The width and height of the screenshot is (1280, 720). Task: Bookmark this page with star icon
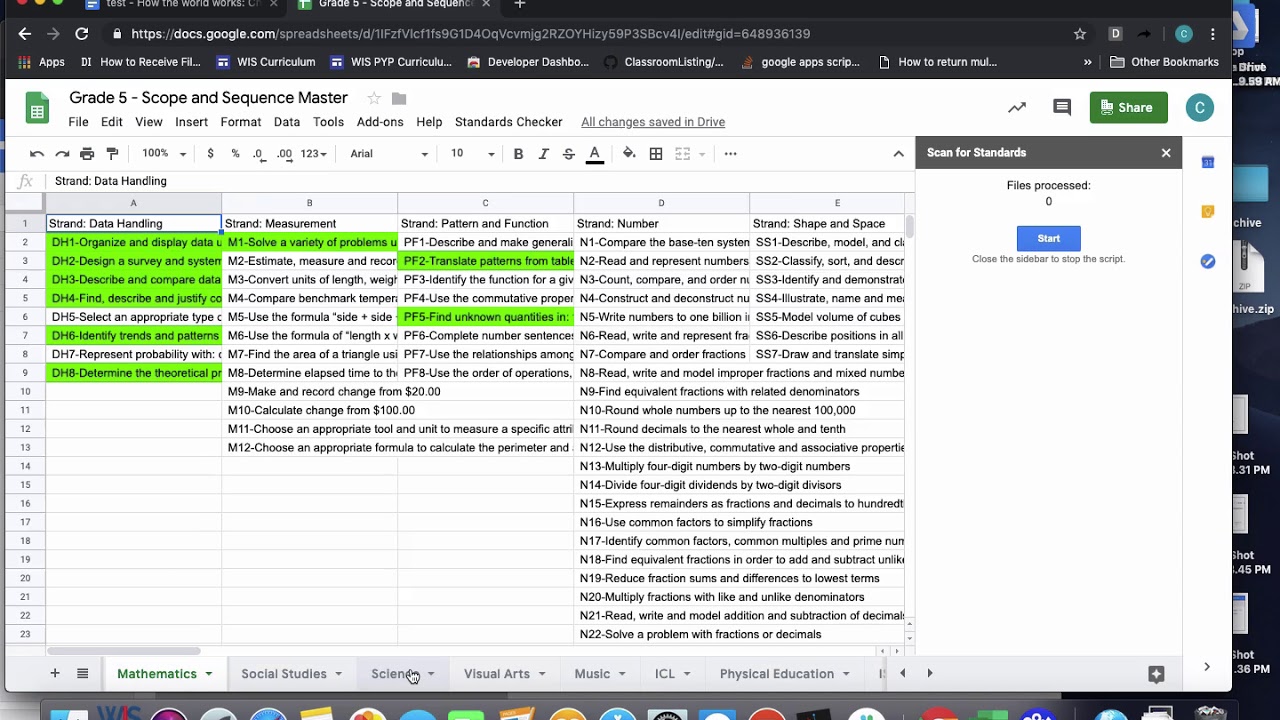[1080, 34]
